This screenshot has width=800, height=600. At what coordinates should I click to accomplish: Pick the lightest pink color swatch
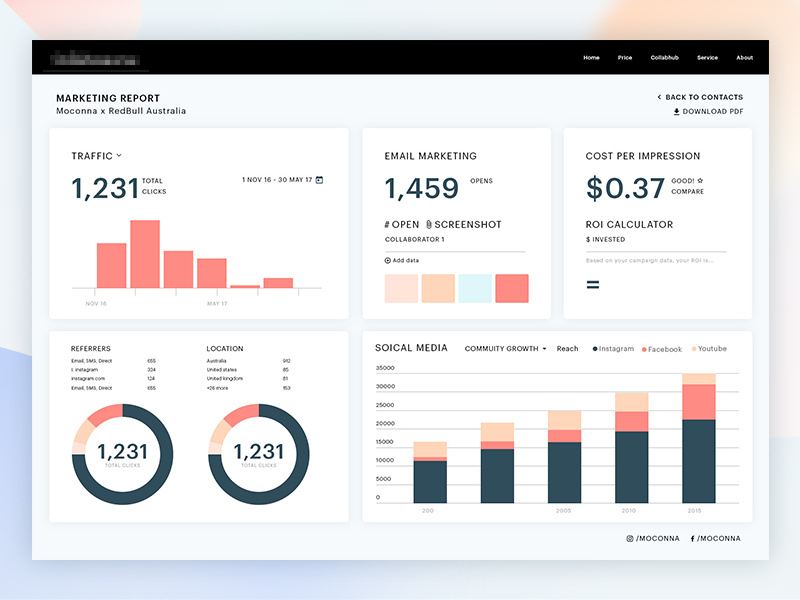401,288
